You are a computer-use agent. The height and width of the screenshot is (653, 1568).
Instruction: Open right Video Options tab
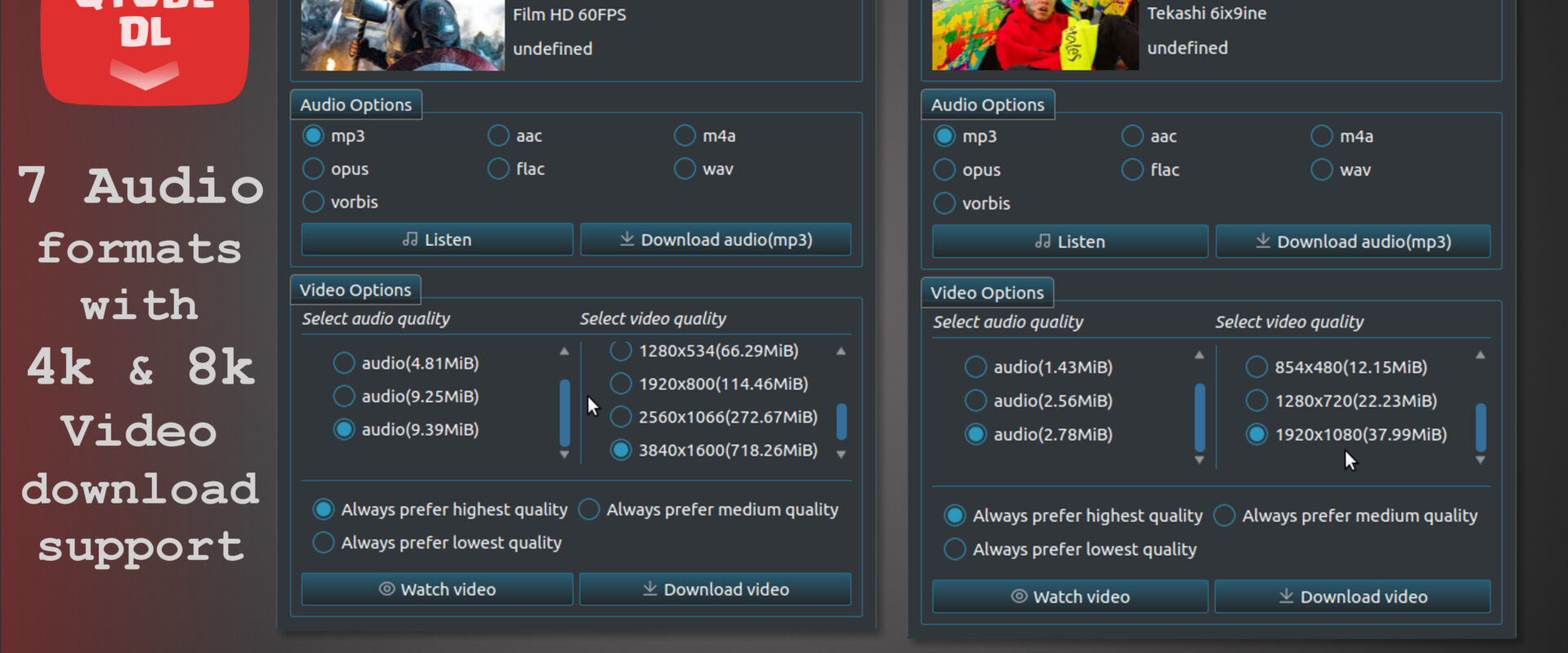(987, 292)
